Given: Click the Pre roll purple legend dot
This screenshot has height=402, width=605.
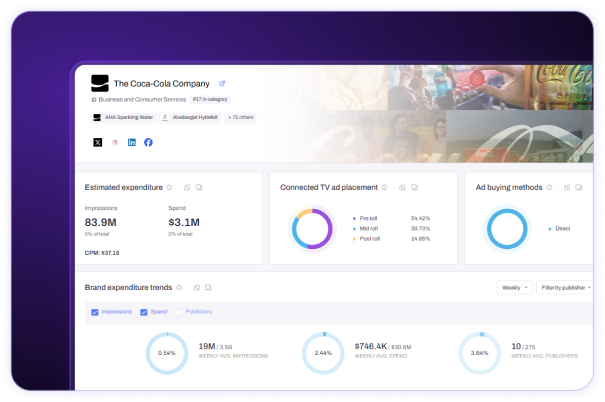Looking at the screenshot, I should (354, 218).
